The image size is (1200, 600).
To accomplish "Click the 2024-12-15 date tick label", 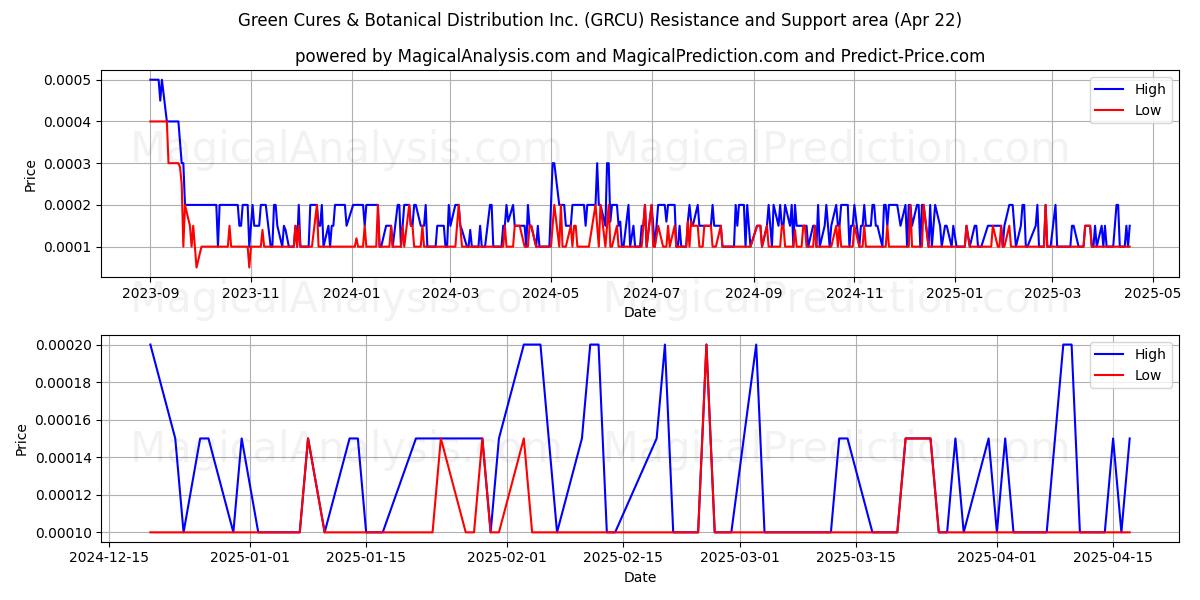I will click(109, 558).
